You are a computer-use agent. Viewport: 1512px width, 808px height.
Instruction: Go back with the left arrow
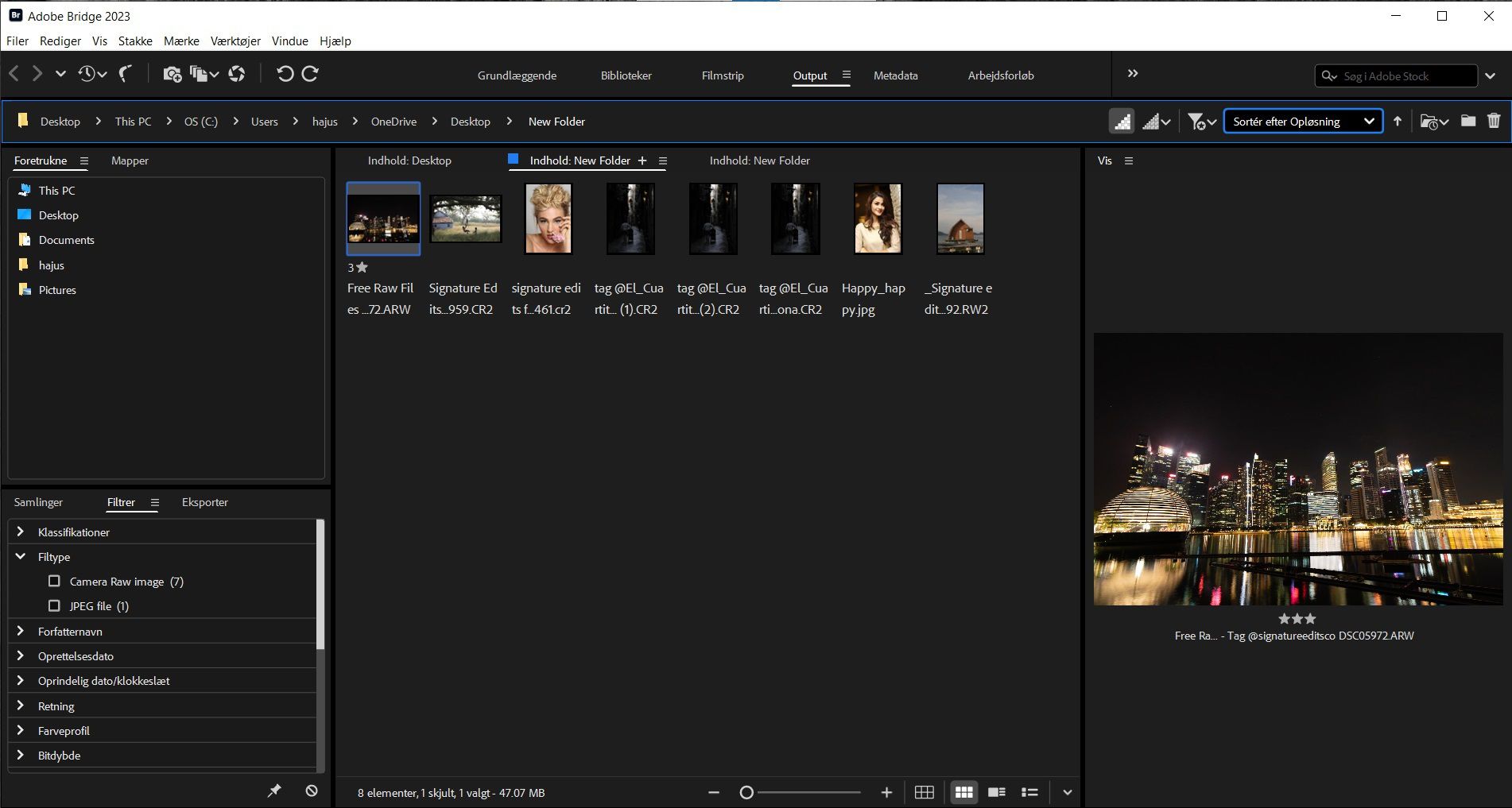point(14,74)
